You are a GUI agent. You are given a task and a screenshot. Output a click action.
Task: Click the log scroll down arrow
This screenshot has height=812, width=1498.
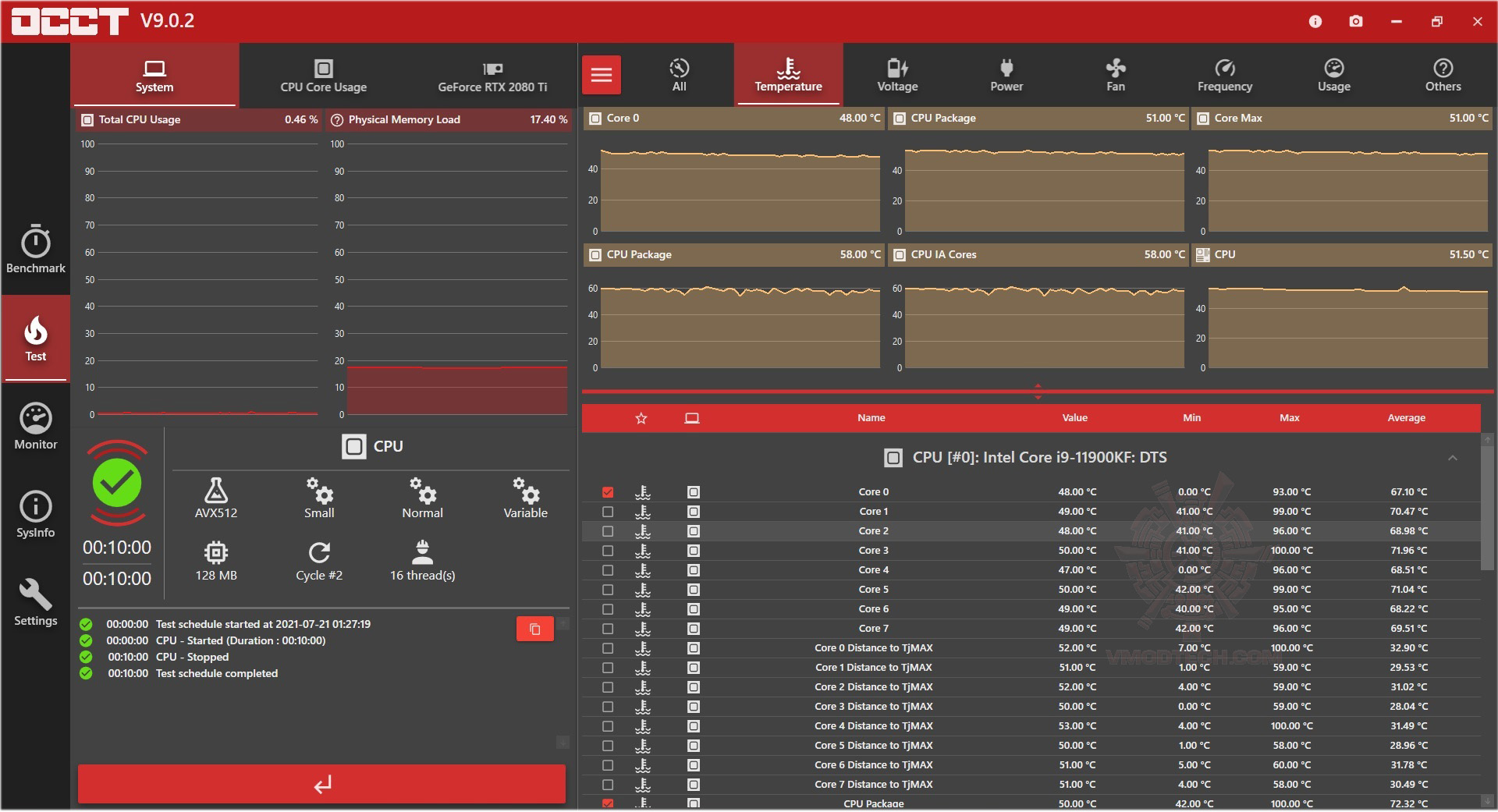563,742
